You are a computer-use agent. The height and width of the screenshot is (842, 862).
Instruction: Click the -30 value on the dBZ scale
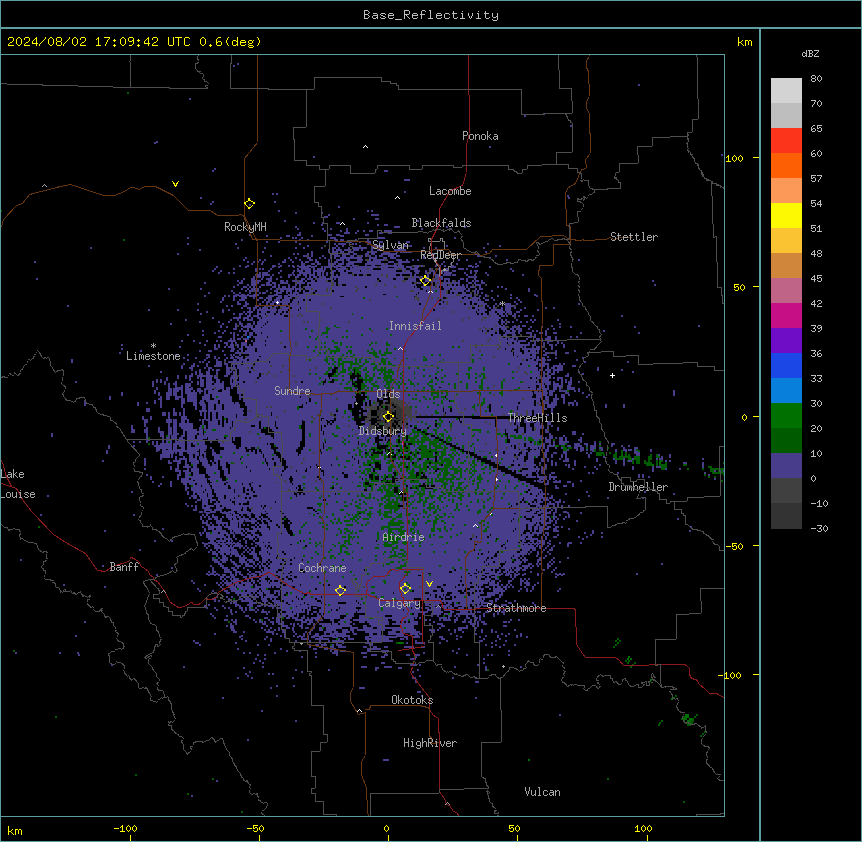(819, 528)
